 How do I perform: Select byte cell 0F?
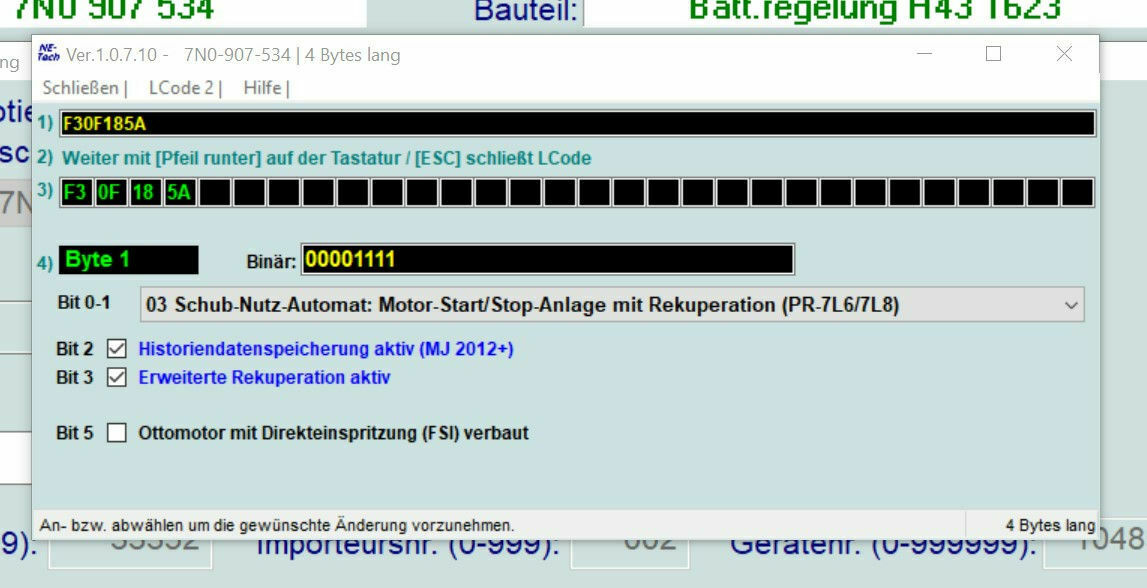coord(110,192)
